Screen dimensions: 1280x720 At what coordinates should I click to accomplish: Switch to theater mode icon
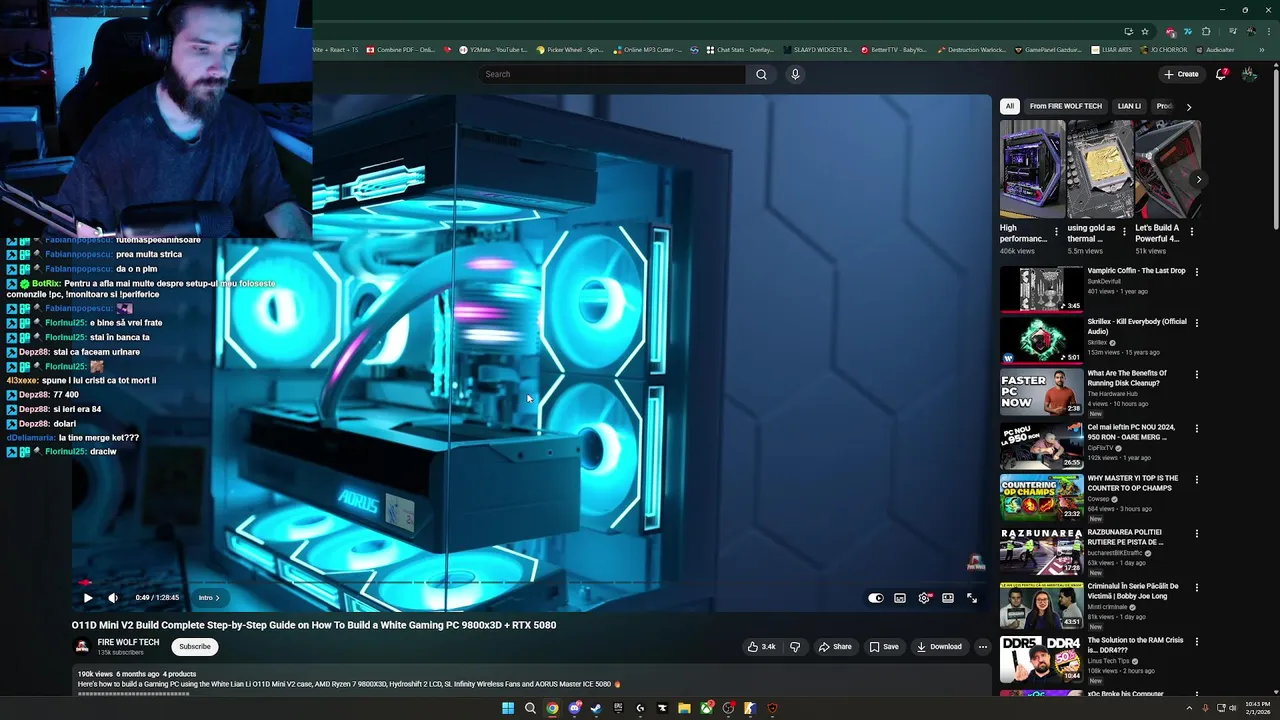tap(948, 598)
